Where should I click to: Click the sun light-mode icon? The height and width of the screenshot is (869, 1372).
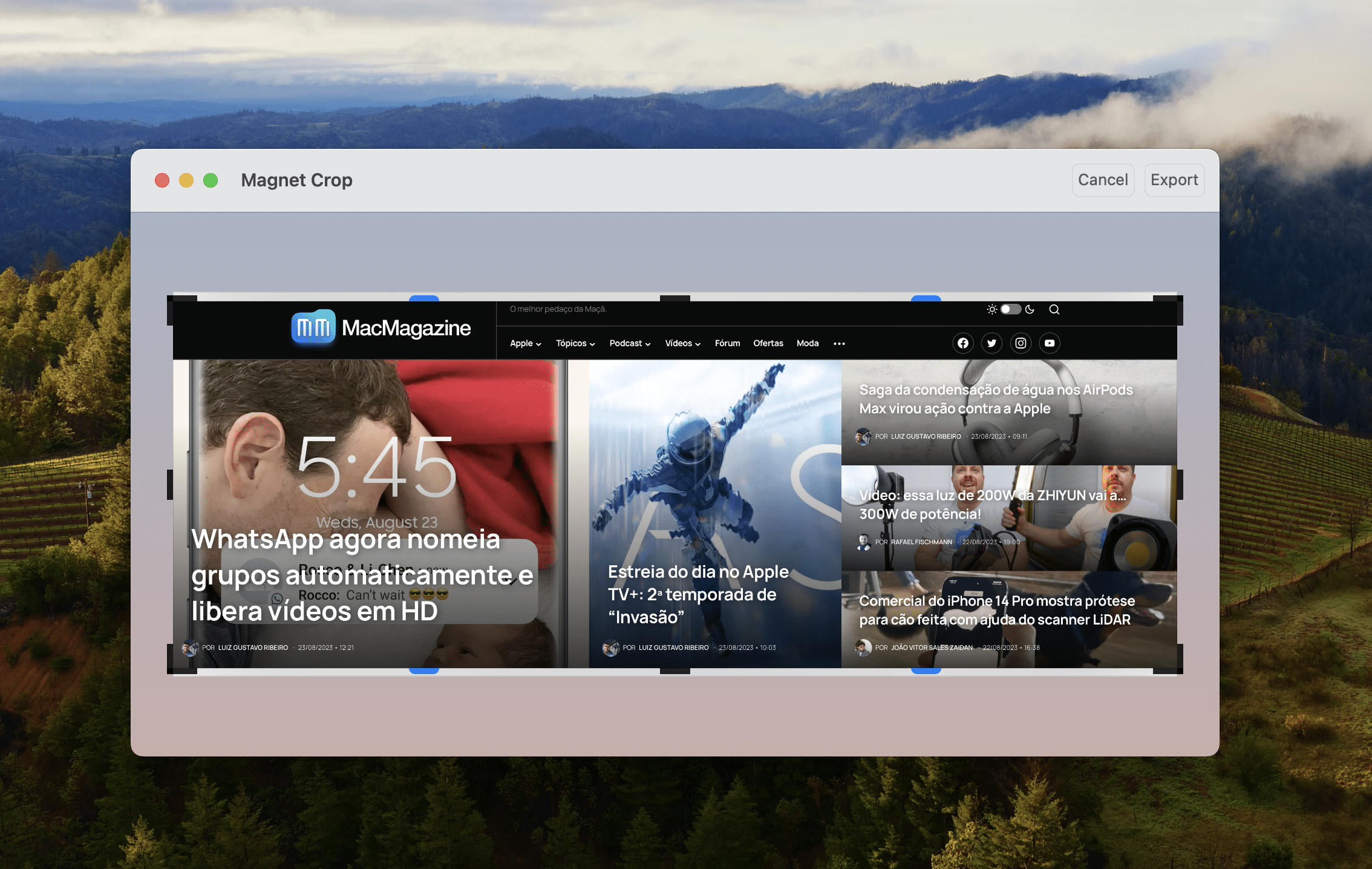tap(992, 309)
